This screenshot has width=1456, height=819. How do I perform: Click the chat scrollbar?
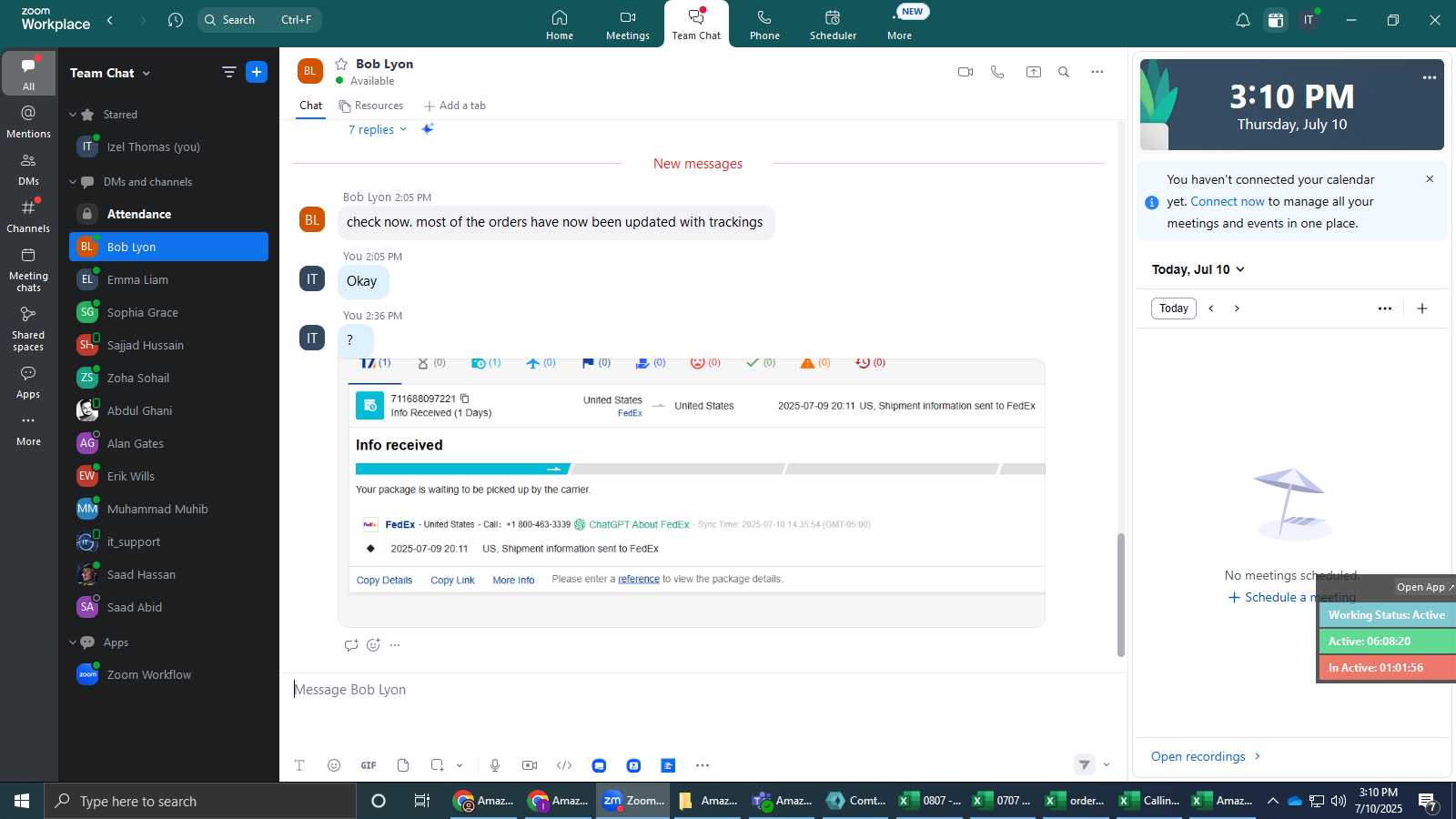(x=1121, y=594)
